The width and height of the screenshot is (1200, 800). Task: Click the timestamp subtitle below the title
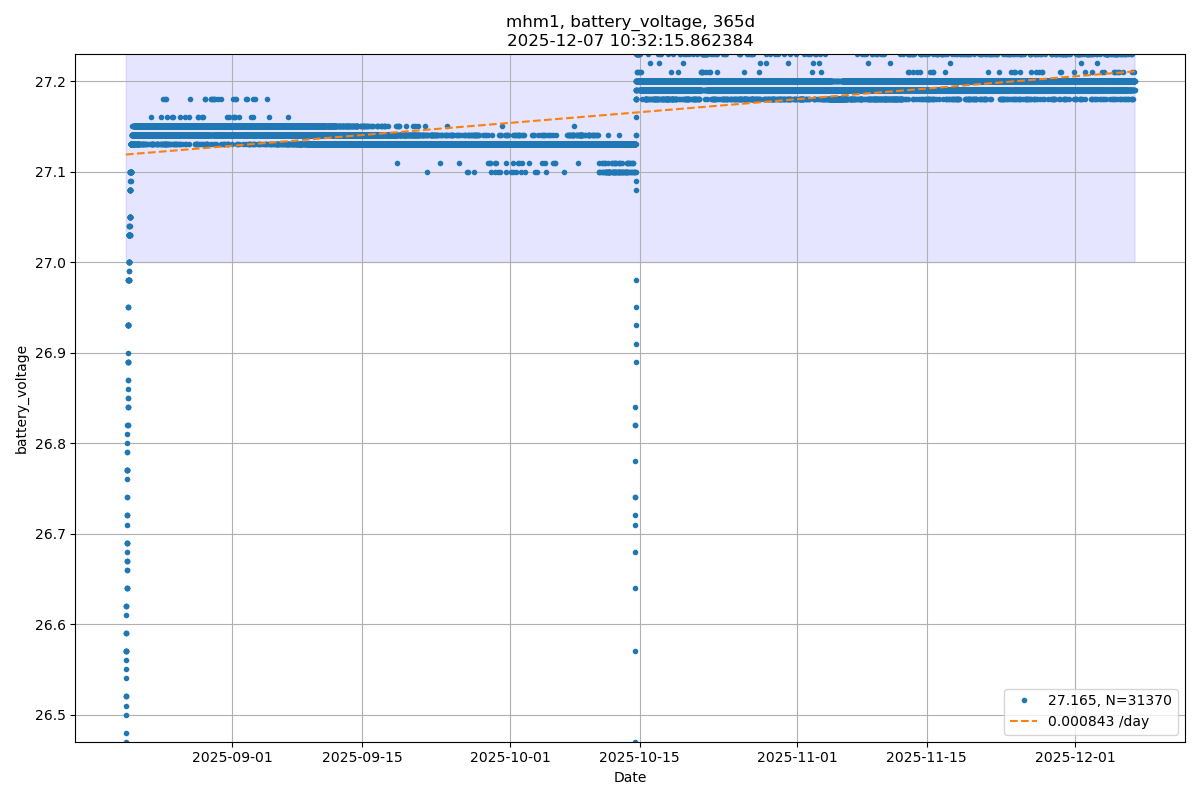tap(630, 41)
